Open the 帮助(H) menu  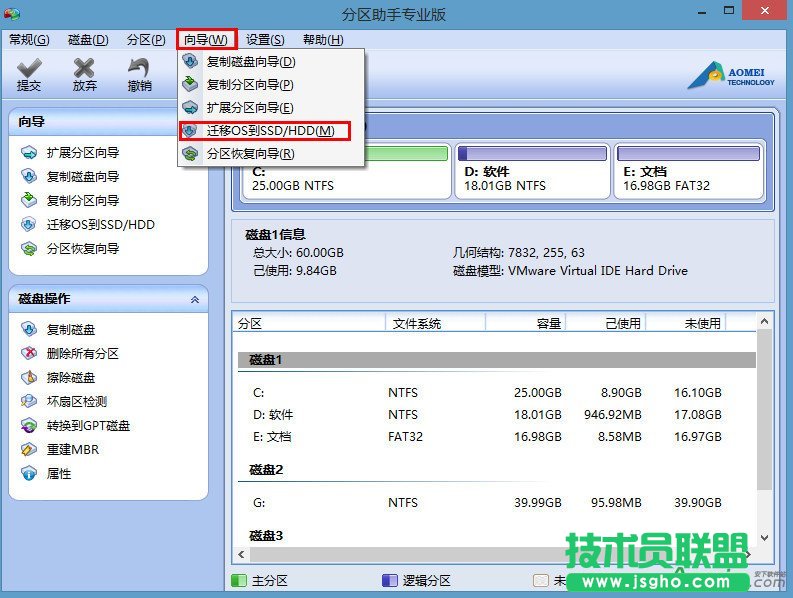[x=323, y=39]
